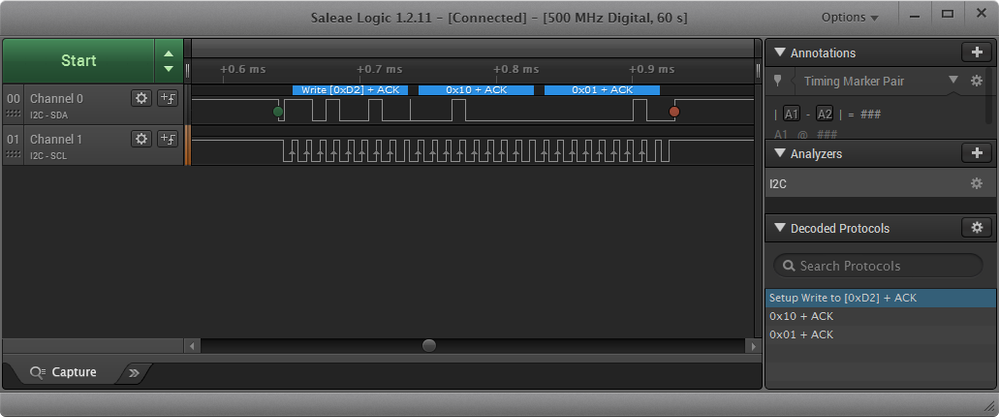
Task: Click the scroll right arrow
Action: pos(753,346)
